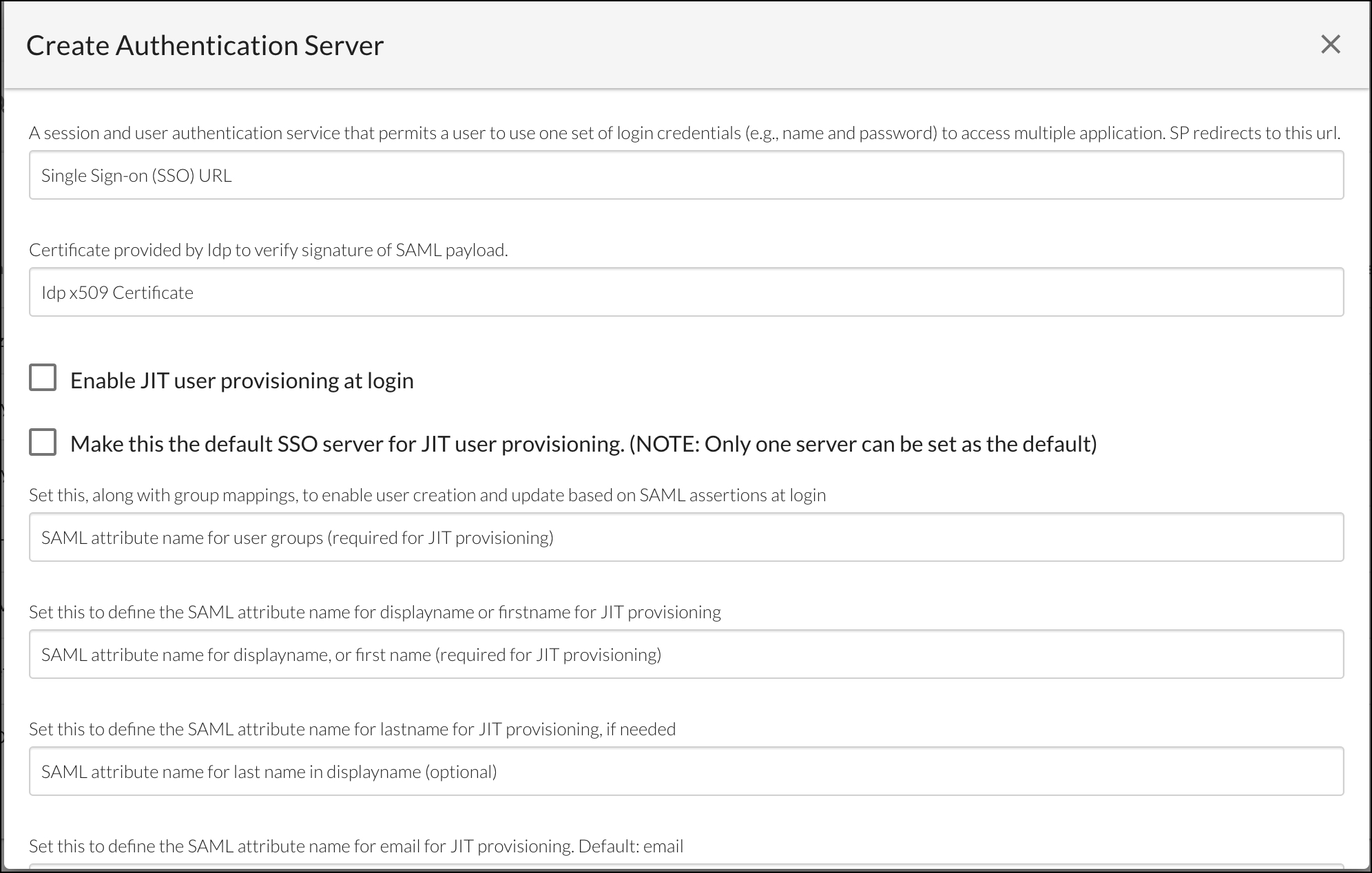Click the SSO session description paragraph

(684, 133)
